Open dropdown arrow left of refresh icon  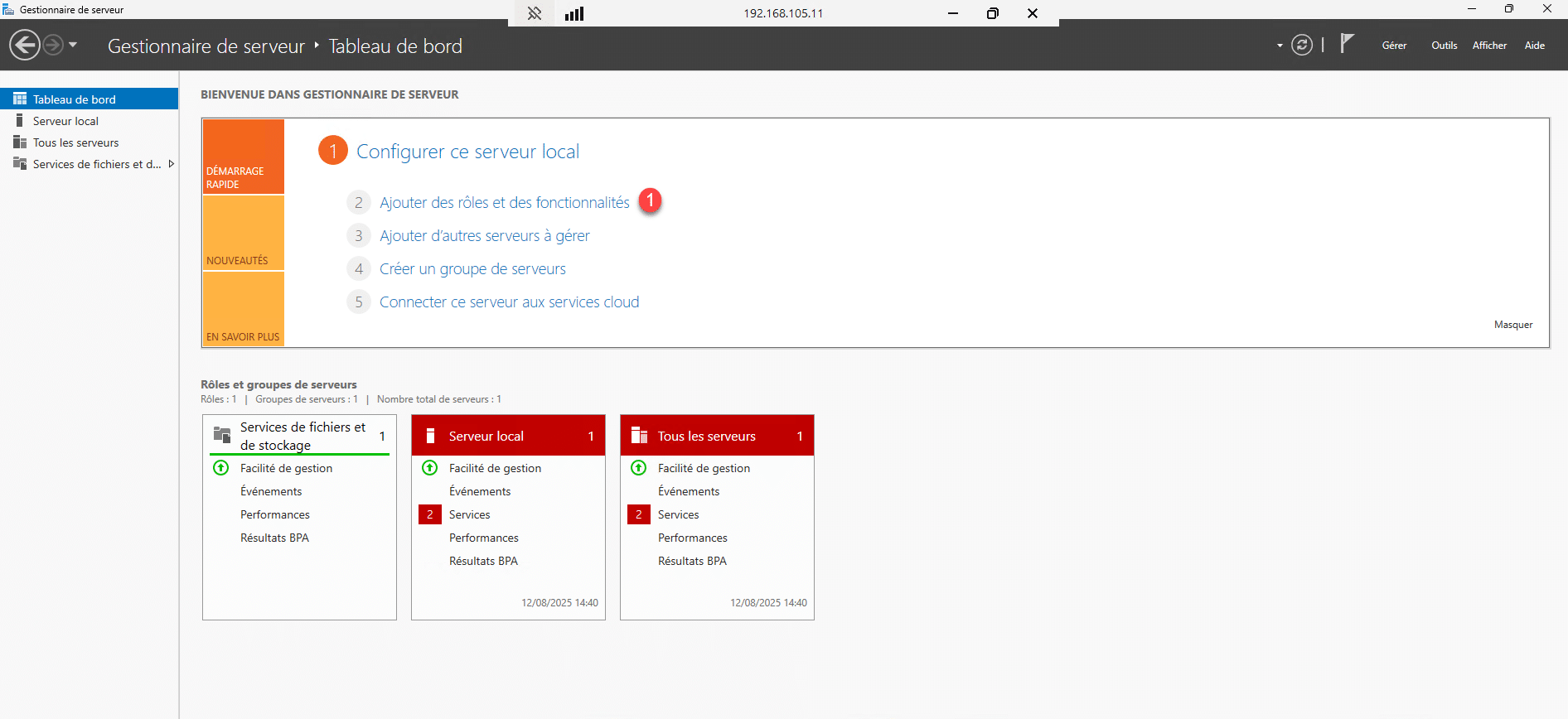(1280, 46)
